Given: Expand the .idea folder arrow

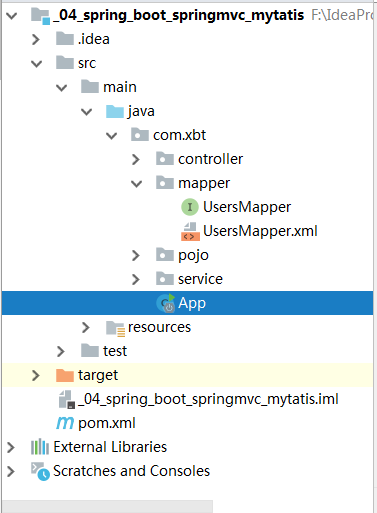Looking at the screenshot, I should [x=35, y=39].
